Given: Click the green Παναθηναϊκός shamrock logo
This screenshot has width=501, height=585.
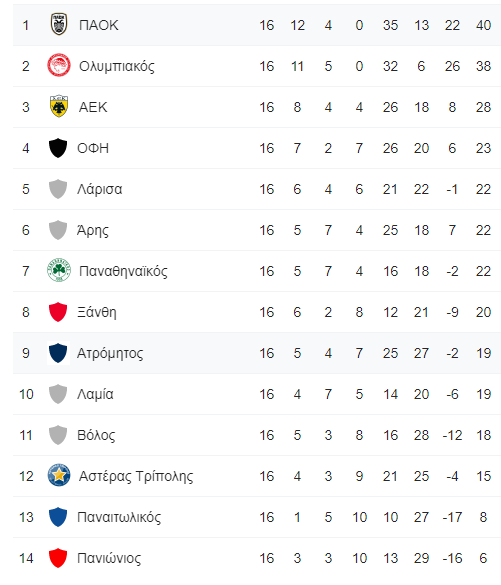Looking at the screenshot, I should [x=59, y=270].
